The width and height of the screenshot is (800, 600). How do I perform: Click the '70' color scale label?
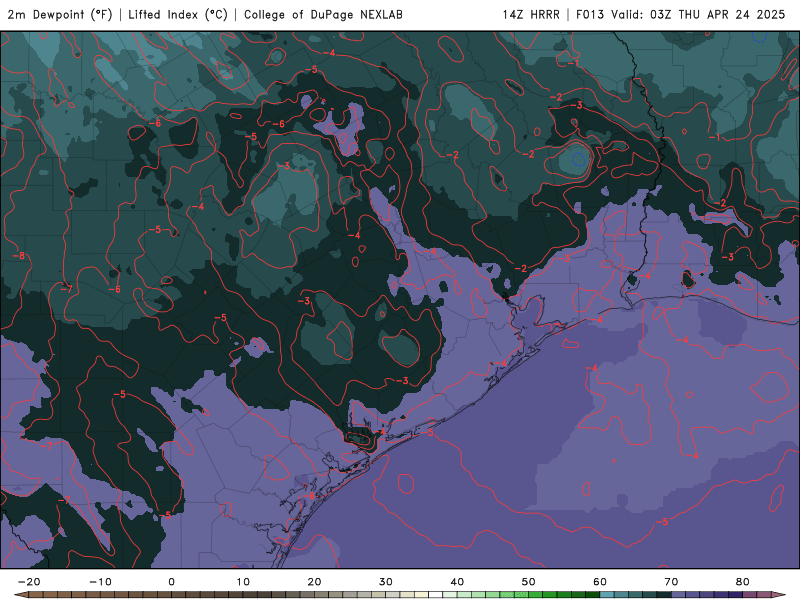tap(671, 582)
